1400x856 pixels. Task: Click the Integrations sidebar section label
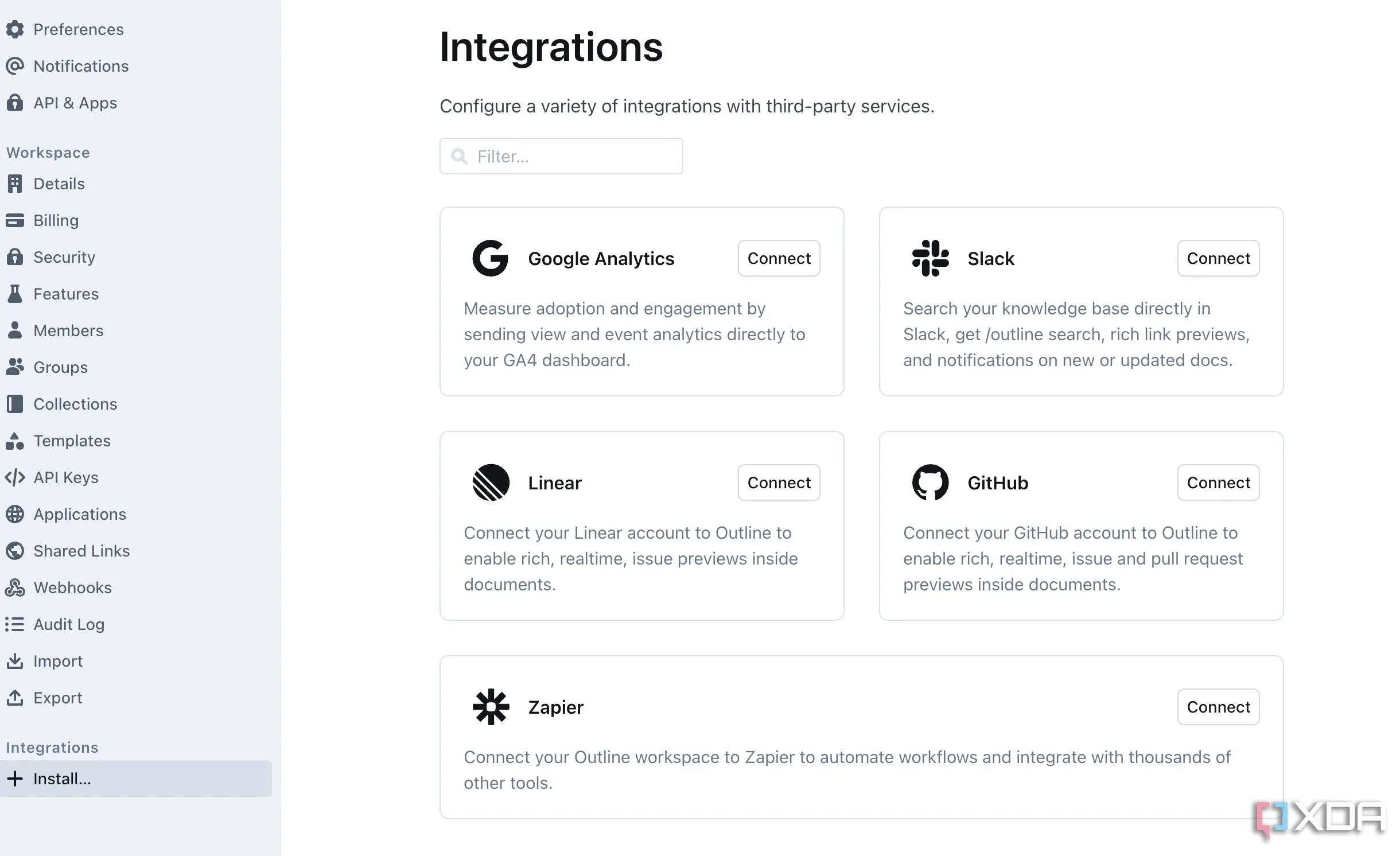tap(52, 748)
